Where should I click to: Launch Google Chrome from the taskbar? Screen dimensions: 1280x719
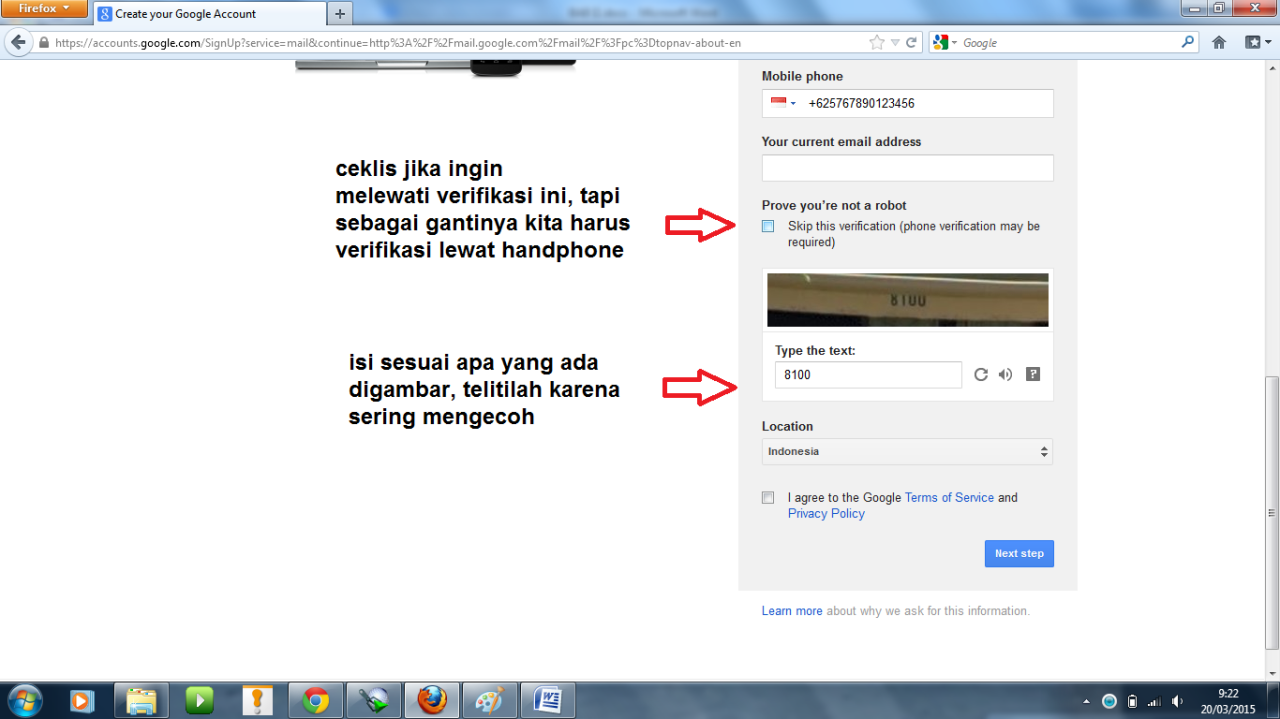click(x=316, y=700)
